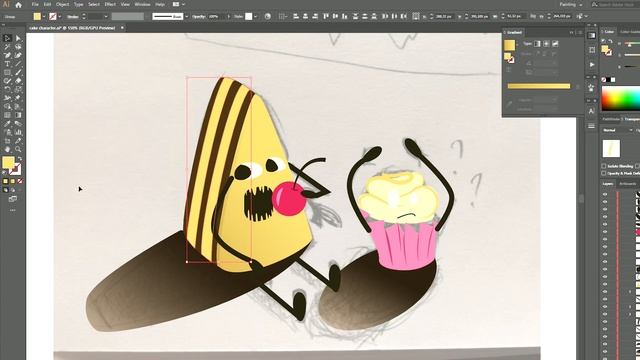The height and width of the screenshot is (360, 640).
Task: Choose Radial gradient type button
Action: 546,44
